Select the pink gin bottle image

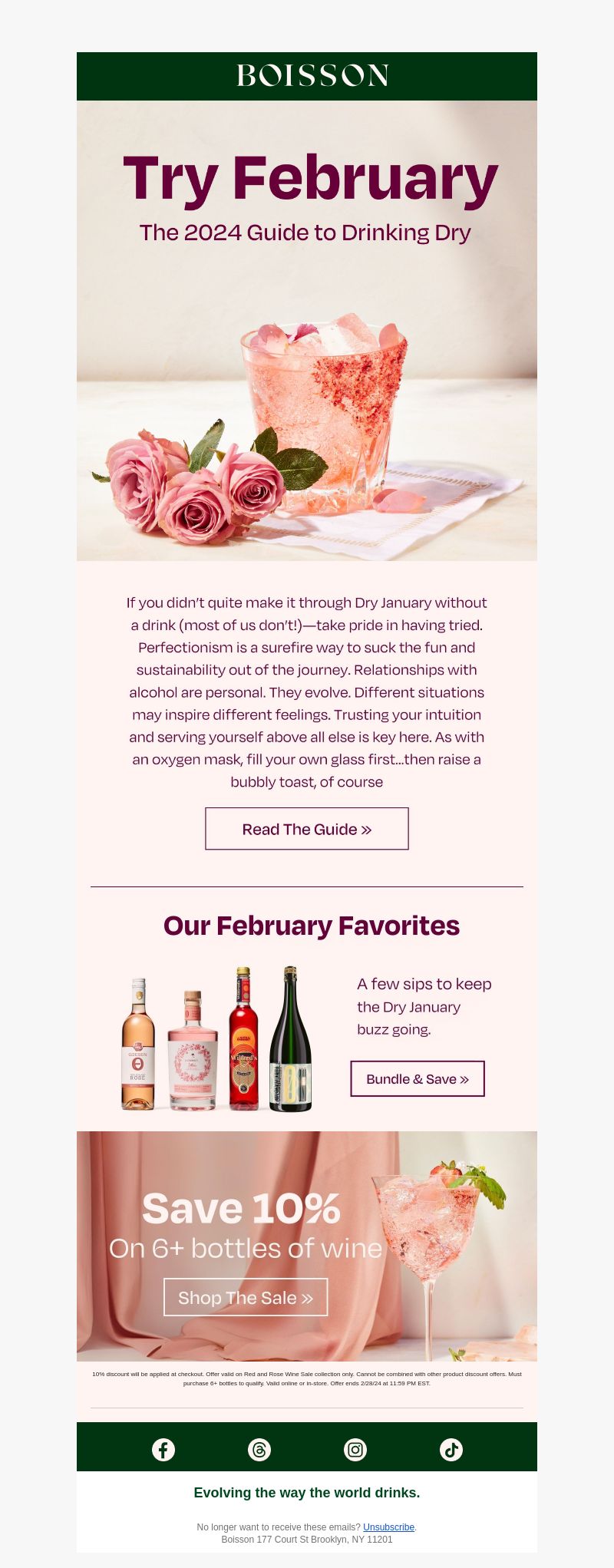(193, 1050)
